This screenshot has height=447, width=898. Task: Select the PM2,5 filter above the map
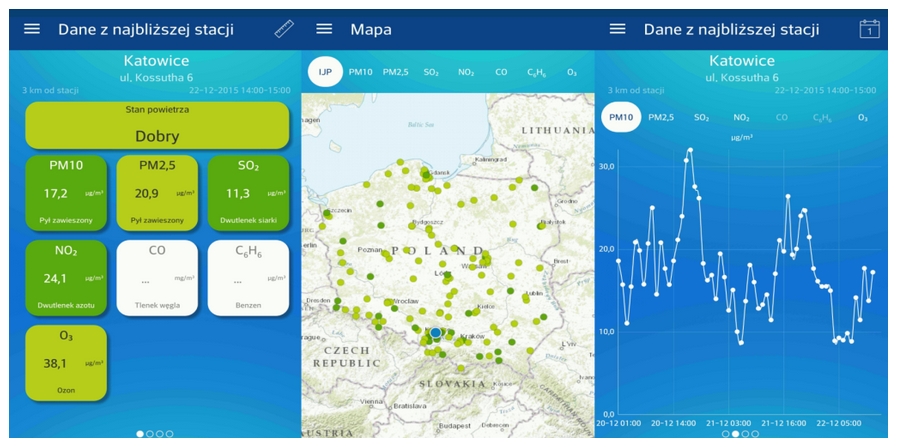click(396, 73)
